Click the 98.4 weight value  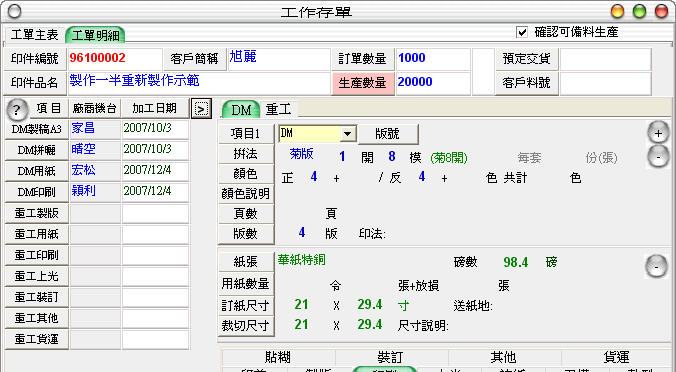click(516, 262)
